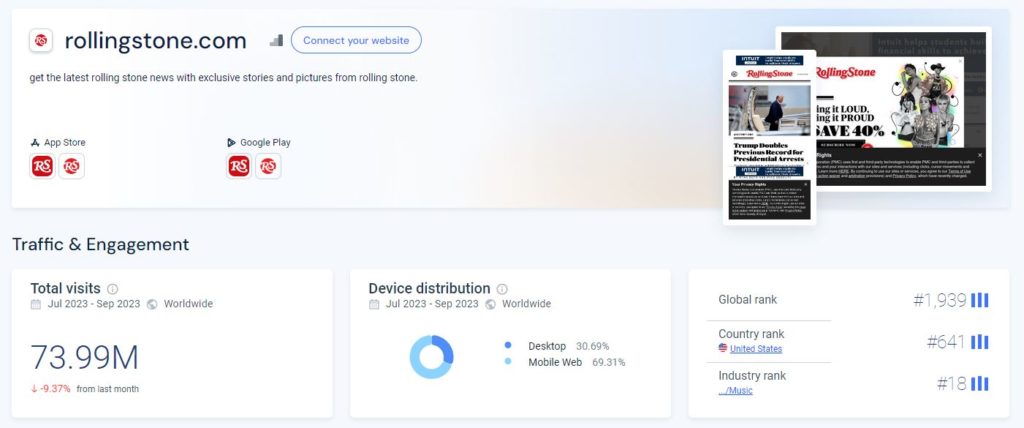Click the Traffic & Engagement heading

pos(101,244)
